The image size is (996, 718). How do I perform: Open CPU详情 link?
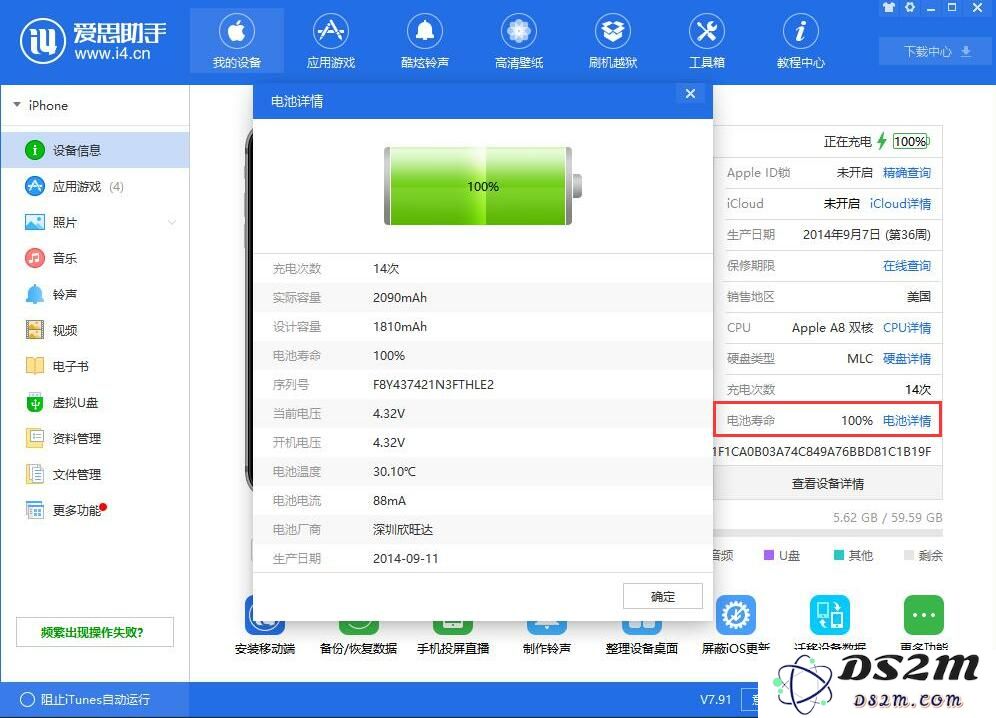click(x=906, y=327)
